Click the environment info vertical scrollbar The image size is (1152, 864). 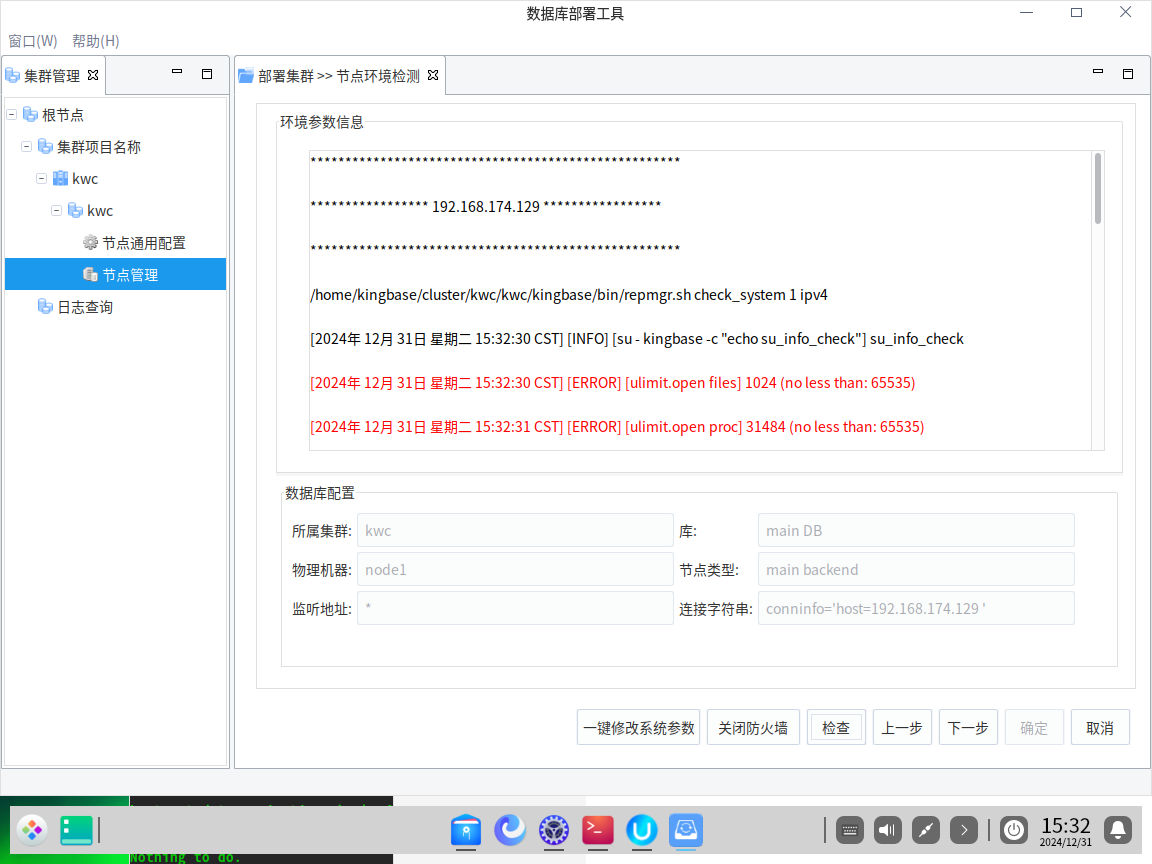click(1097, 188)
